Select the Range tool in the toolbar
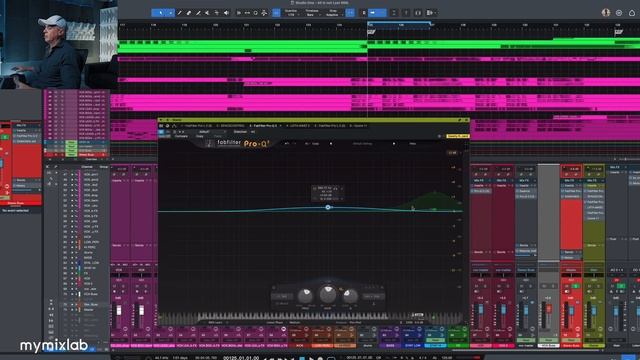Viewport: 640px width, 360px height. (x=171, y=13)
